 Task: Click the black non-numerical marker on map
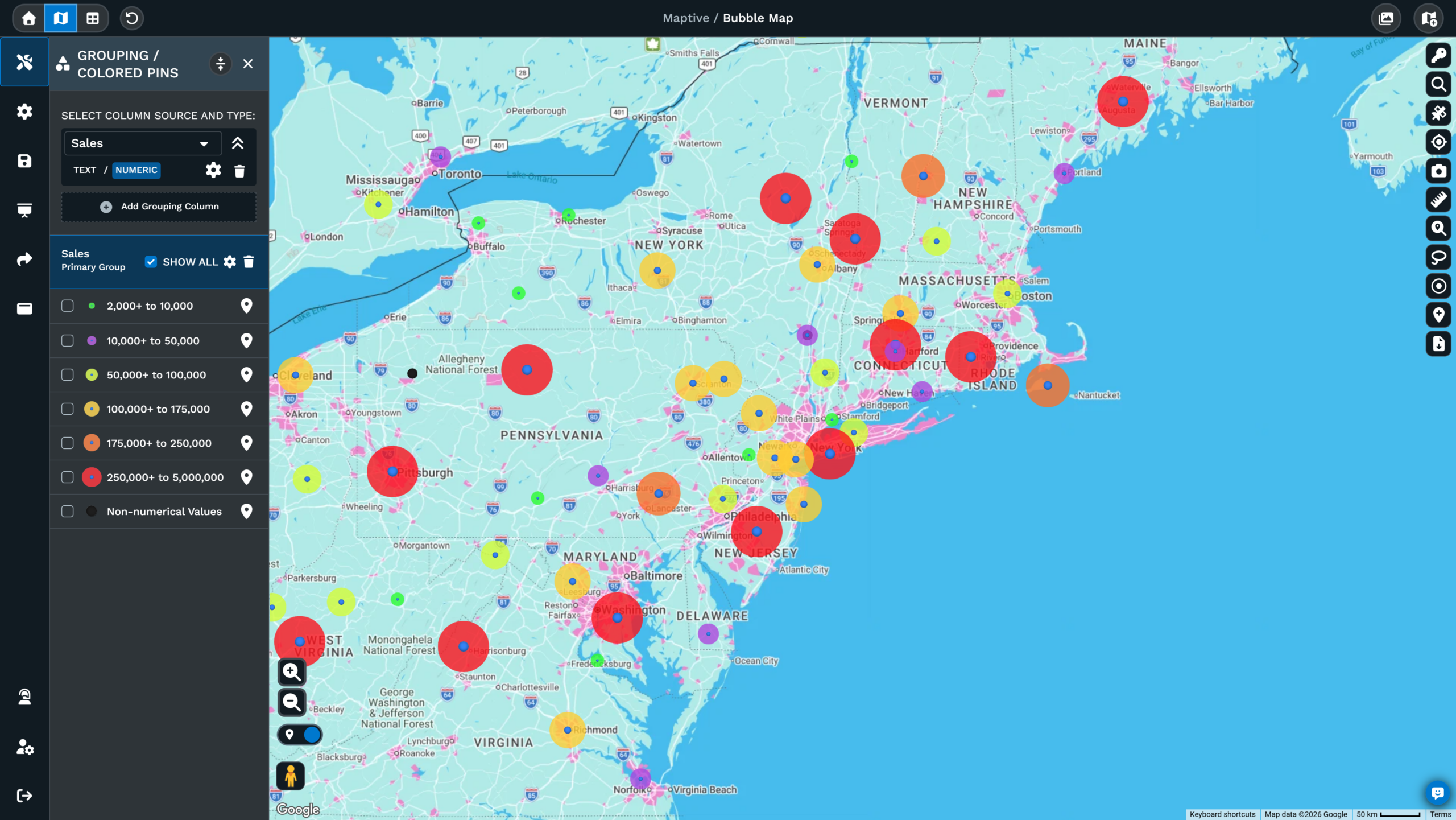pyautogui.click(x=412, y=374)
